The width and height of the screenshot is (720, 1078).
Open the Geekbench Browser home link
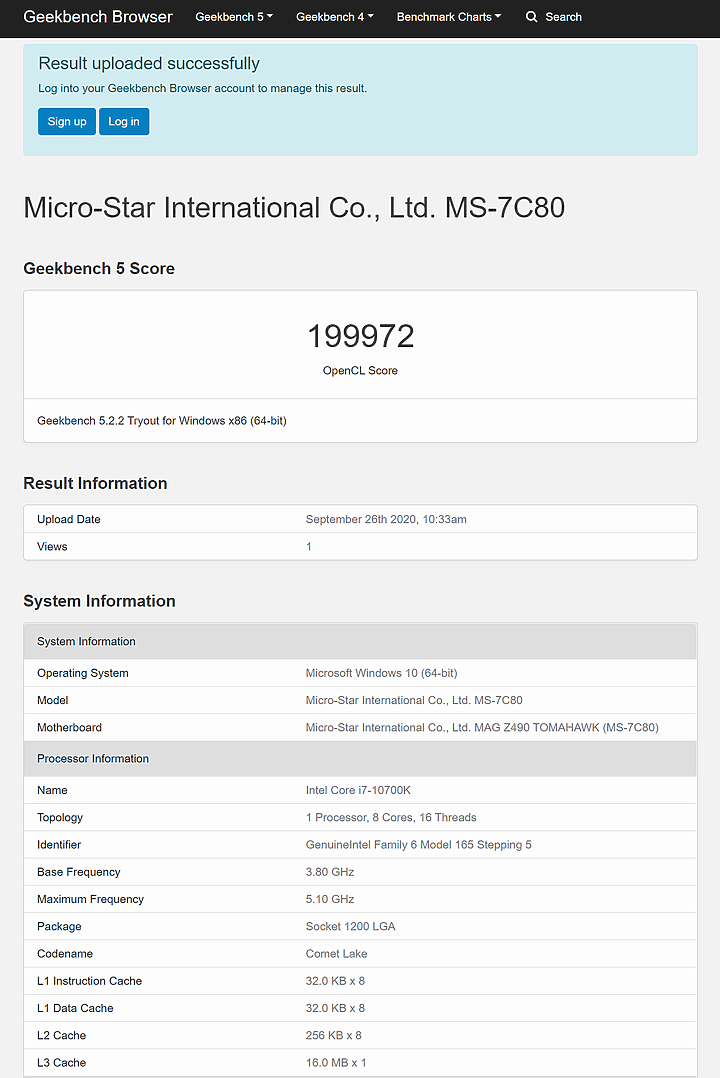tap(98, 16)
